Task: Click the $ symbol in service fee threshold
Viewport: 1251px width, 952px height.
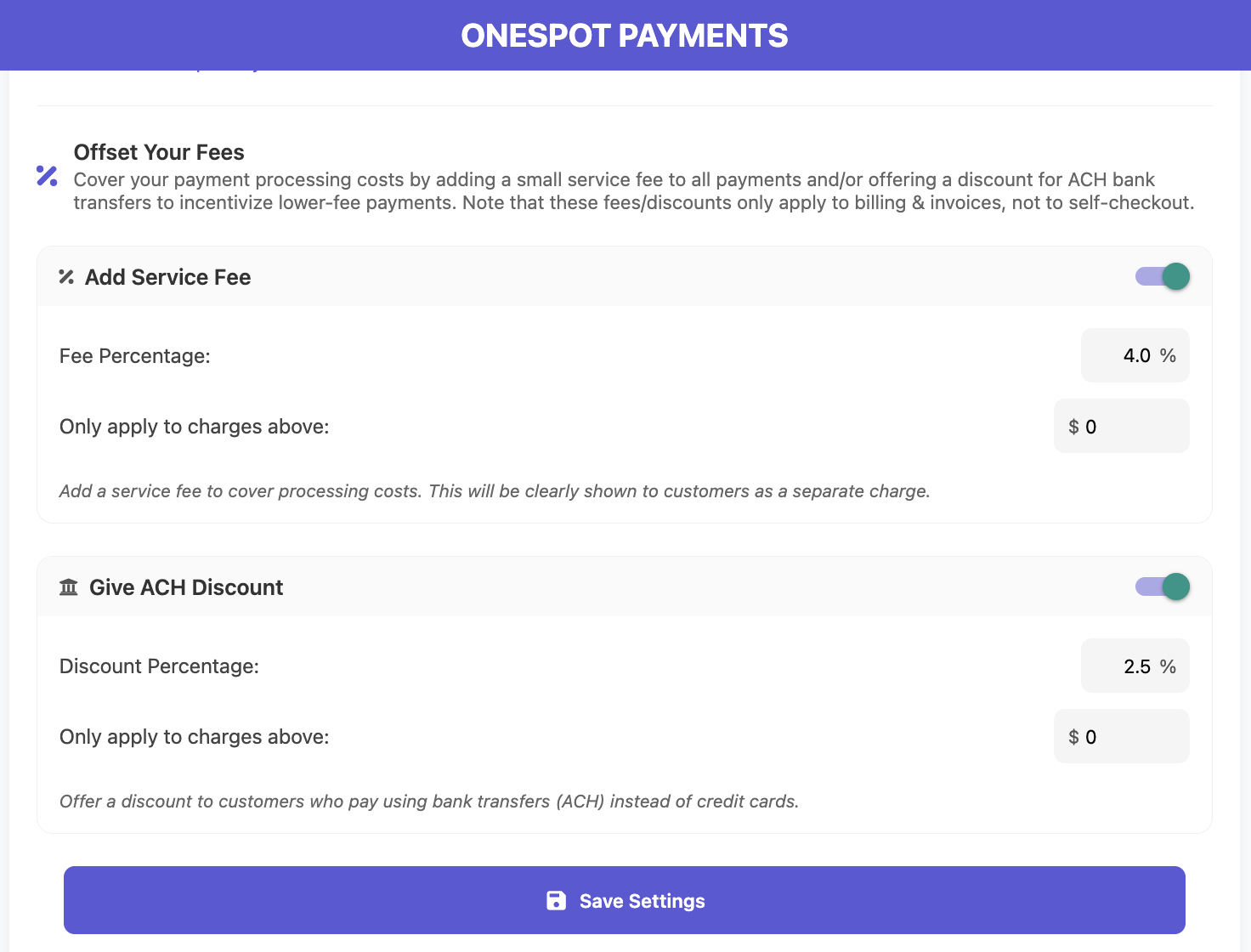Action: 1073,427
